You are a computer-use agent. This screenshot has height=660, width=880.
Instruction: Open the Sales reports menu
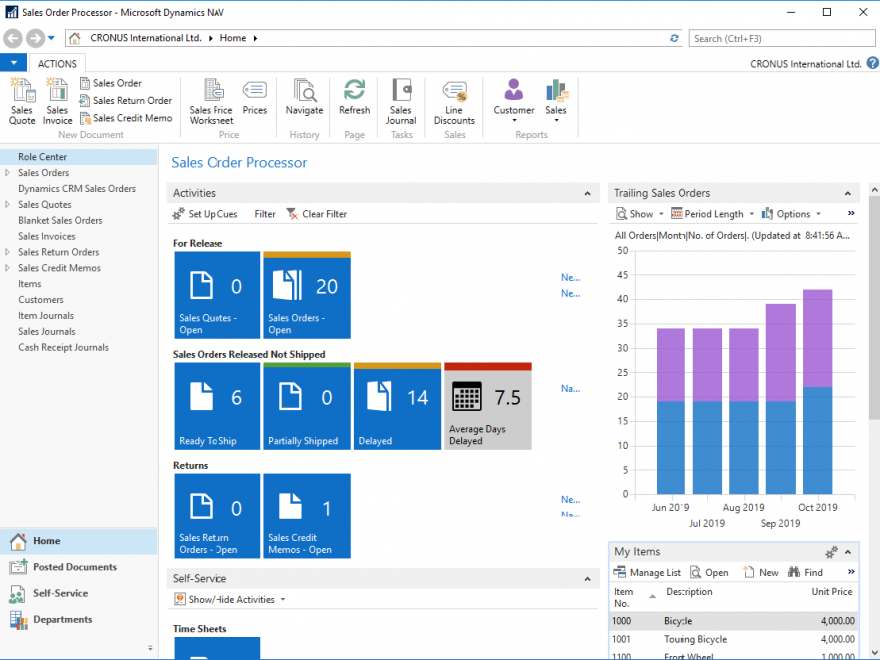tap(556, 100)
